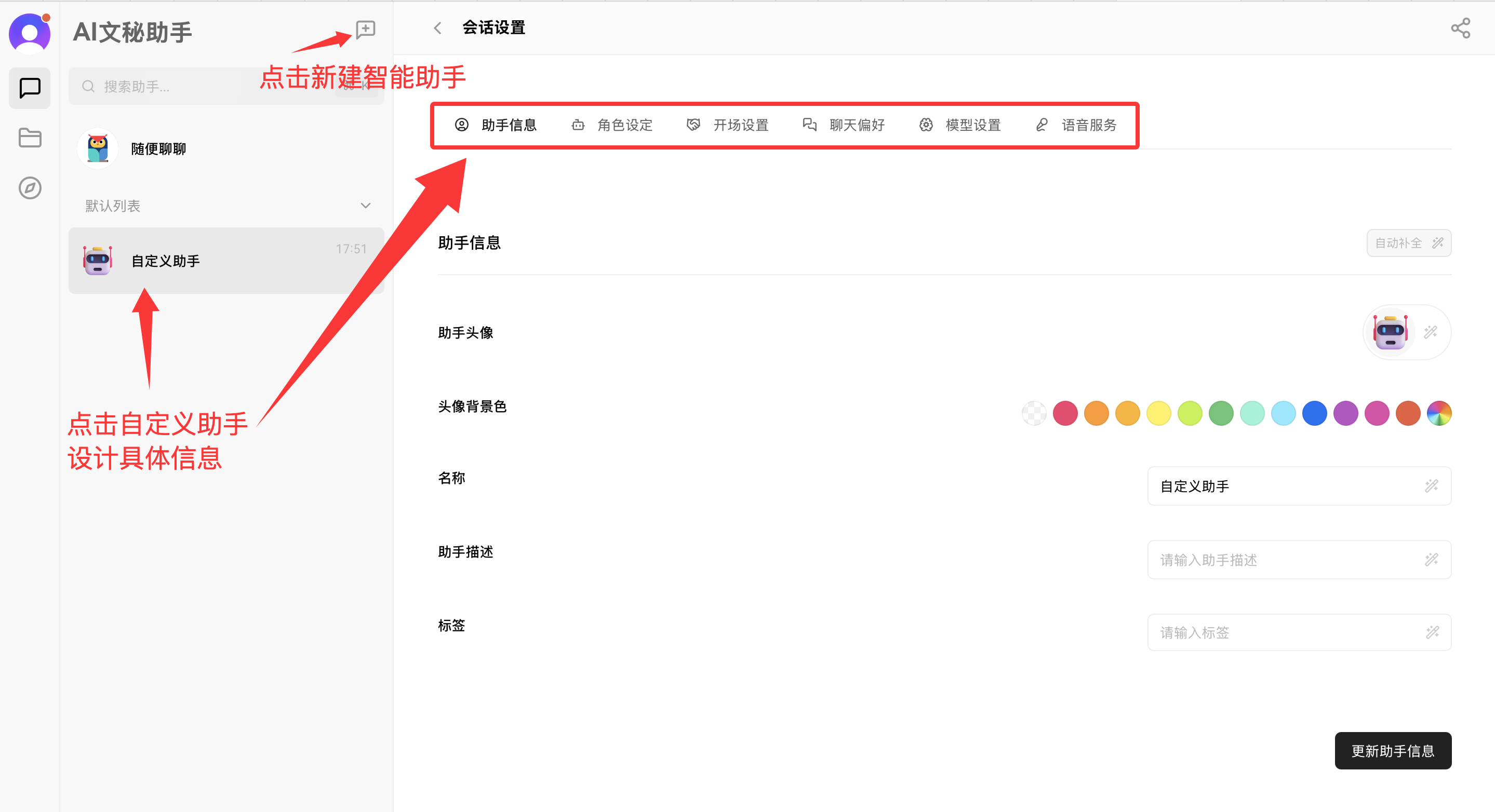
Task: Switch to the 开场设置 tab
Action: point(728,125)
